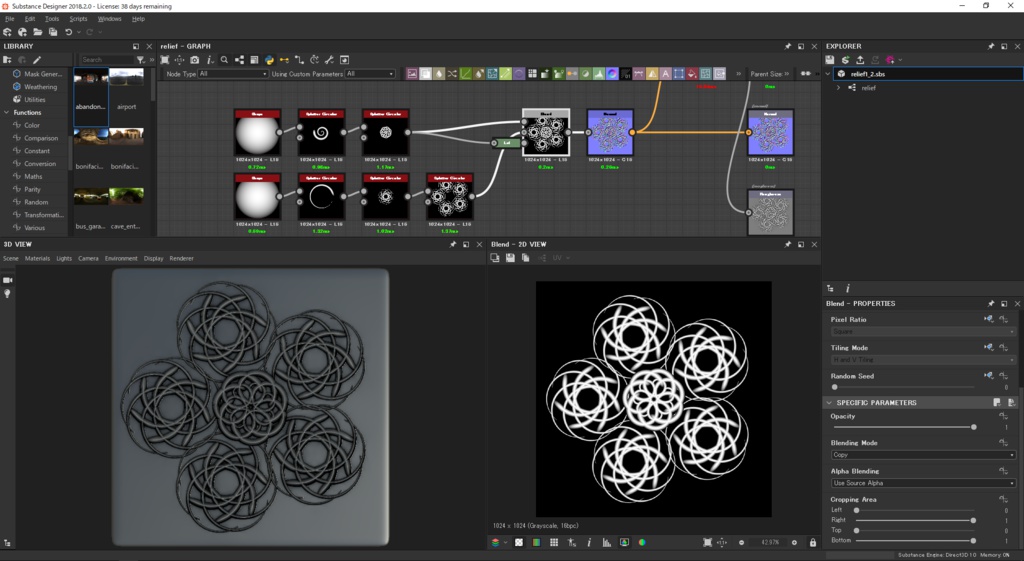Open the Using Custom Parameters dropdown
This screenshot has height=561, width=1024.
click(370, 74)
